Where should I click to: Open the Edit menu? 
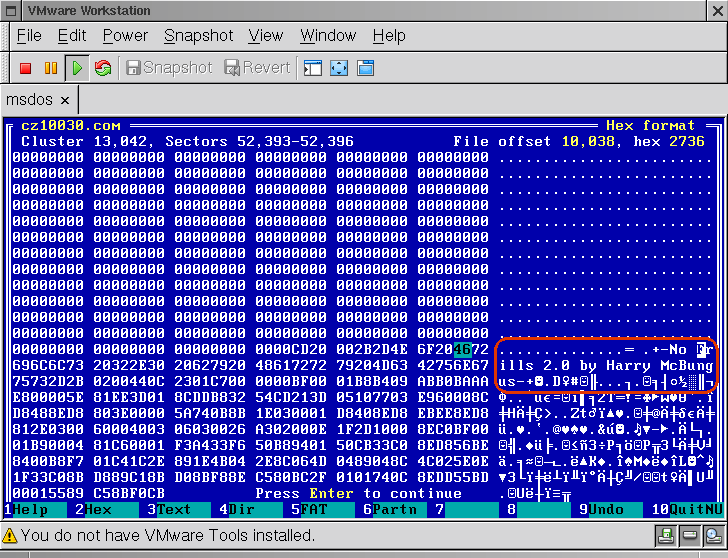[72, 36]
